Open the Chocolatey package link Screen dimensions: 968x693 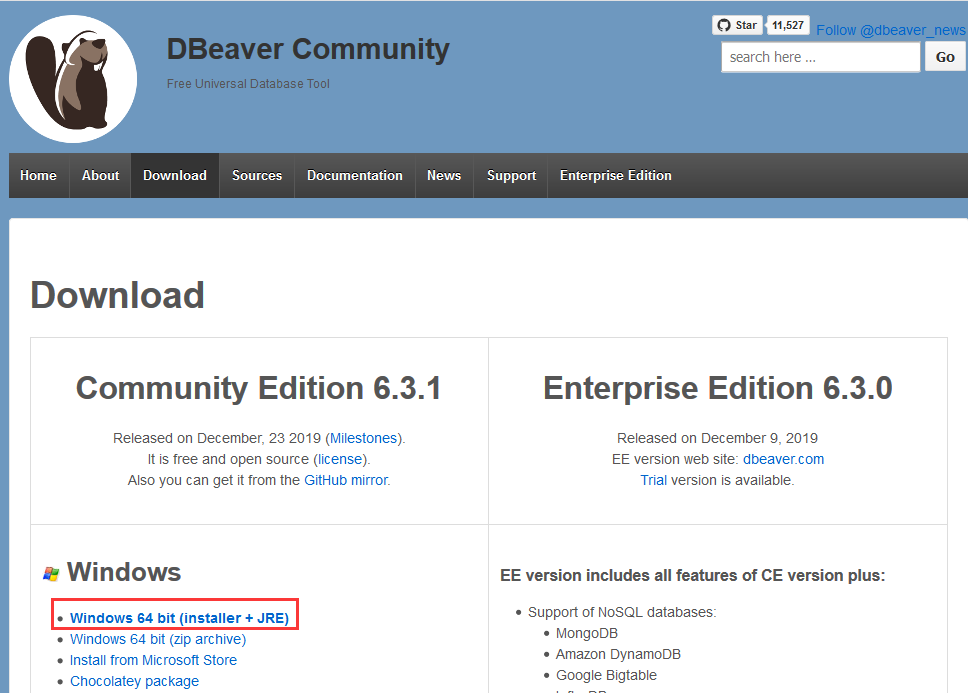134,680
